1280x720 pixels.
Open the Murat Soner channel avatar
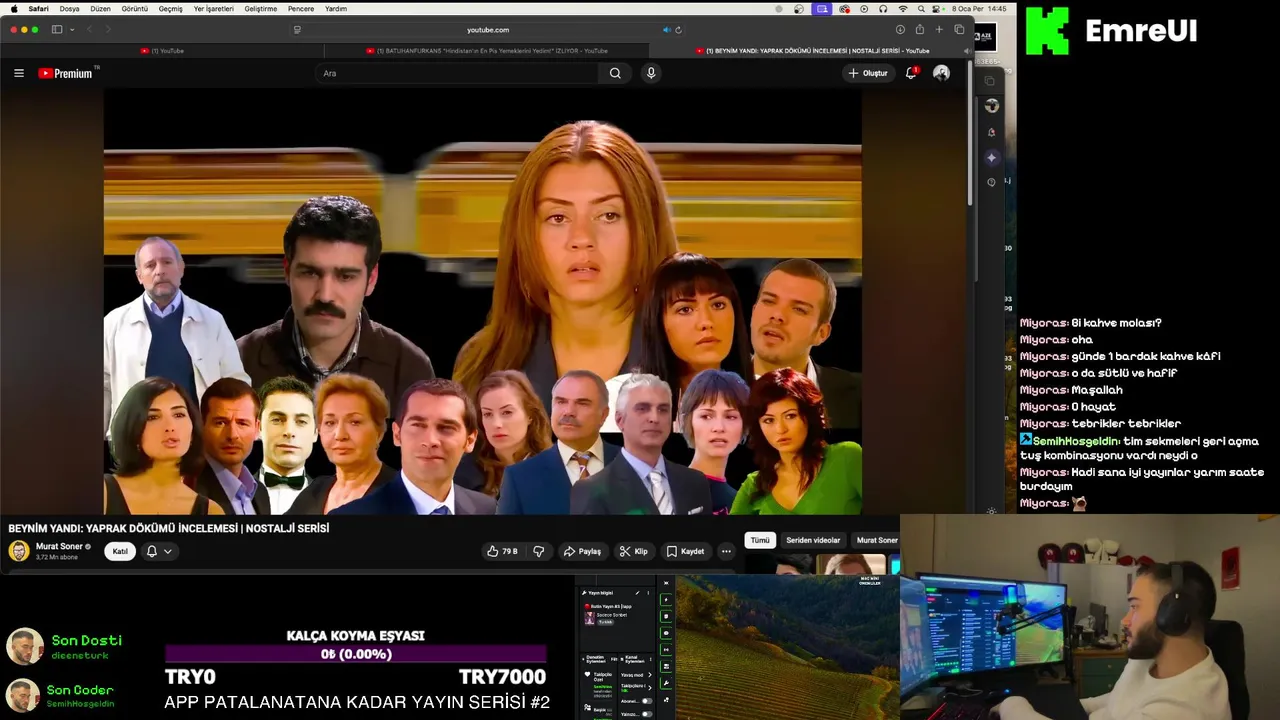pos(19,551)
